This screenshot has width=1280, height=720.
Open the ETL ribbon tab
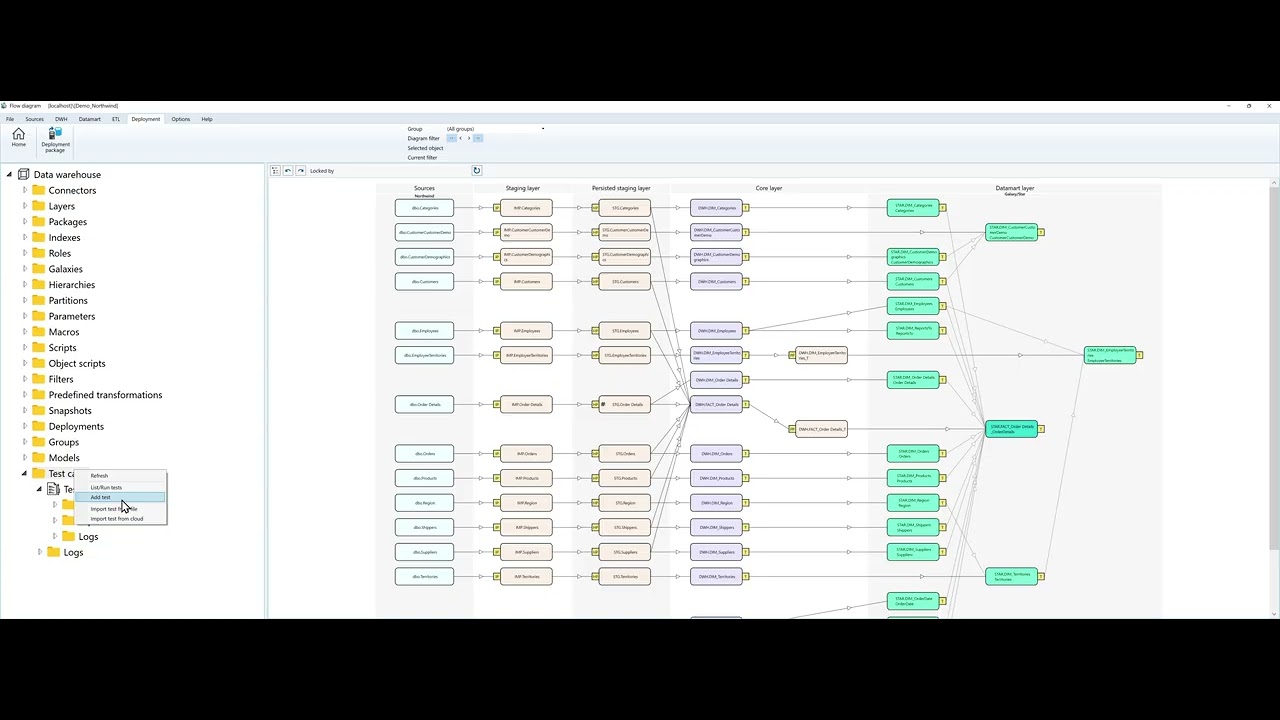(116, 119)
